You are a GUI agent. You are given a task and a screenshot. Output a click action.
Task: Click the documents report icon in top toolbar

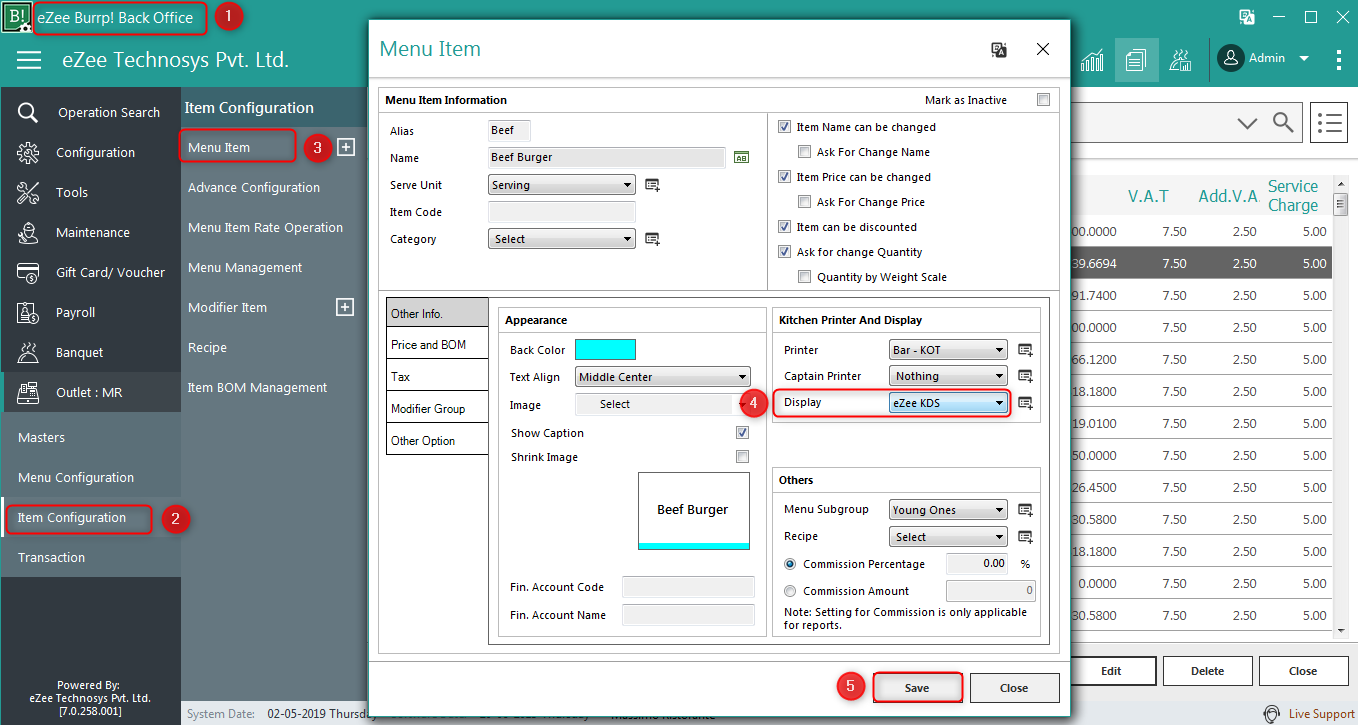(1135, 60)
